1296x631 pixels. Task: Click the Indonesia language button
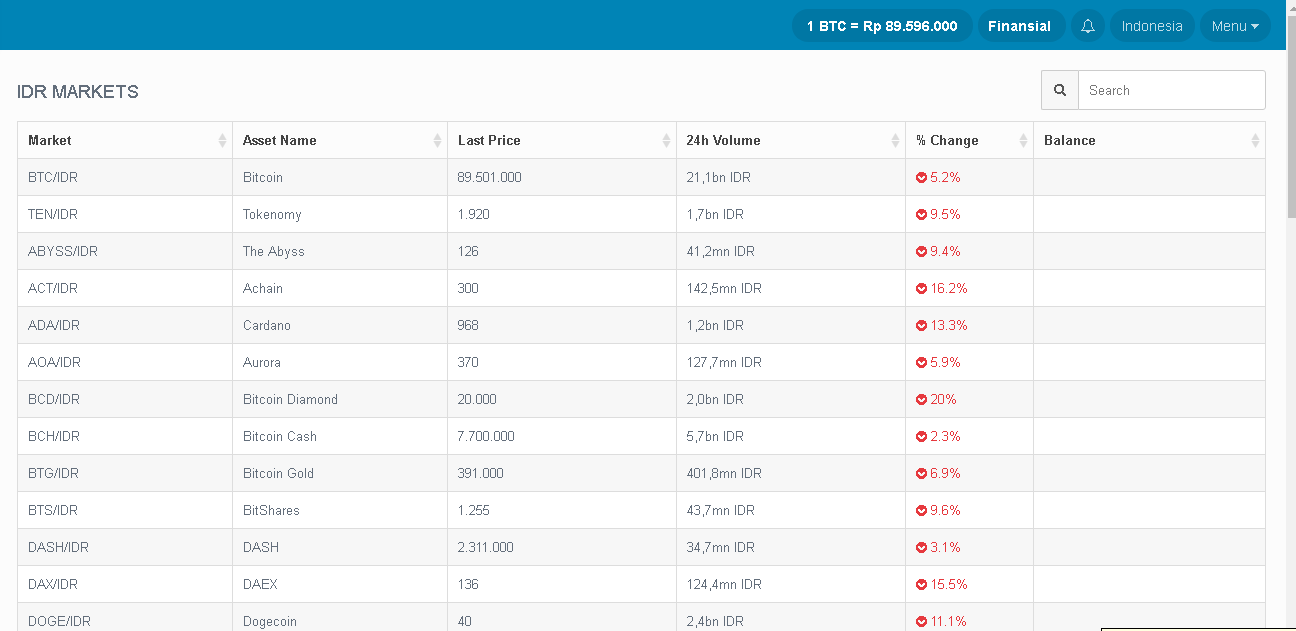(1152, 26)
